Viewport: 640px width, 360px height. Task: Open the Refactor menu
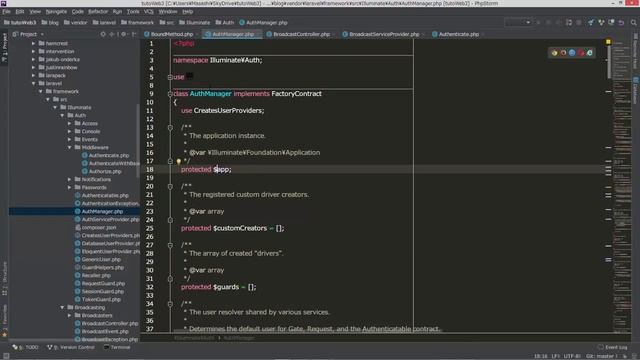pyautogui.click(x=98, y=11)
